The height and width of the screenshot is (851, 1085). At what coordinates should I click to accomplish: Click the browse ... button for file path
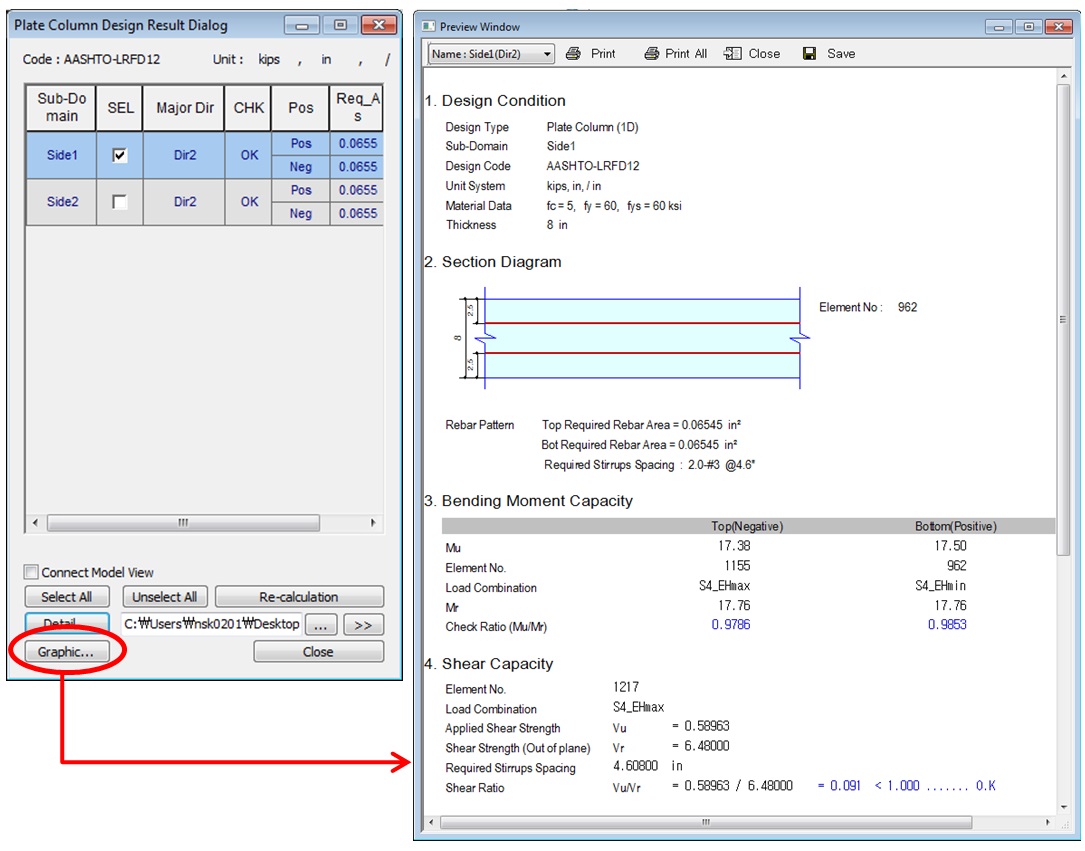(319, 624)
